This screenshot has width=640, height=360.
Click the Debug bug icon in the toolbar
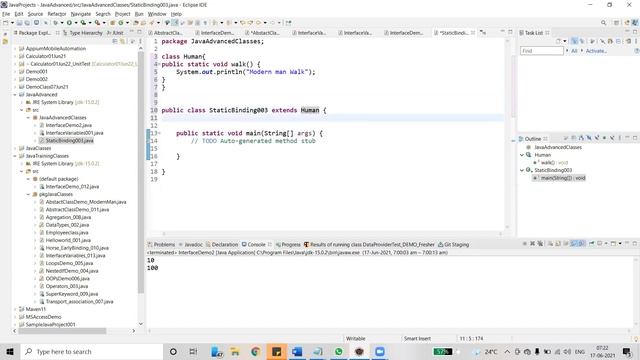[x=55, y=22]
